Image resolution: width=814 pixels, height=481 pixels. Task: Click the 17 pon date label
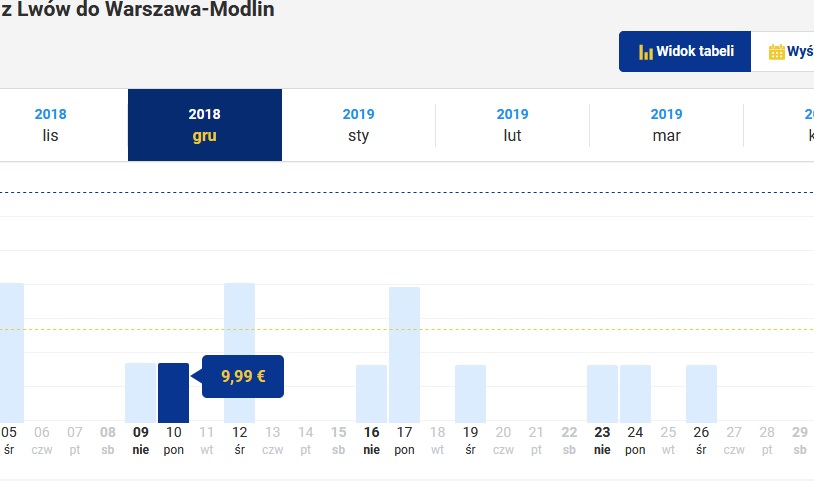pyautogui.click(x=404, y=441)
